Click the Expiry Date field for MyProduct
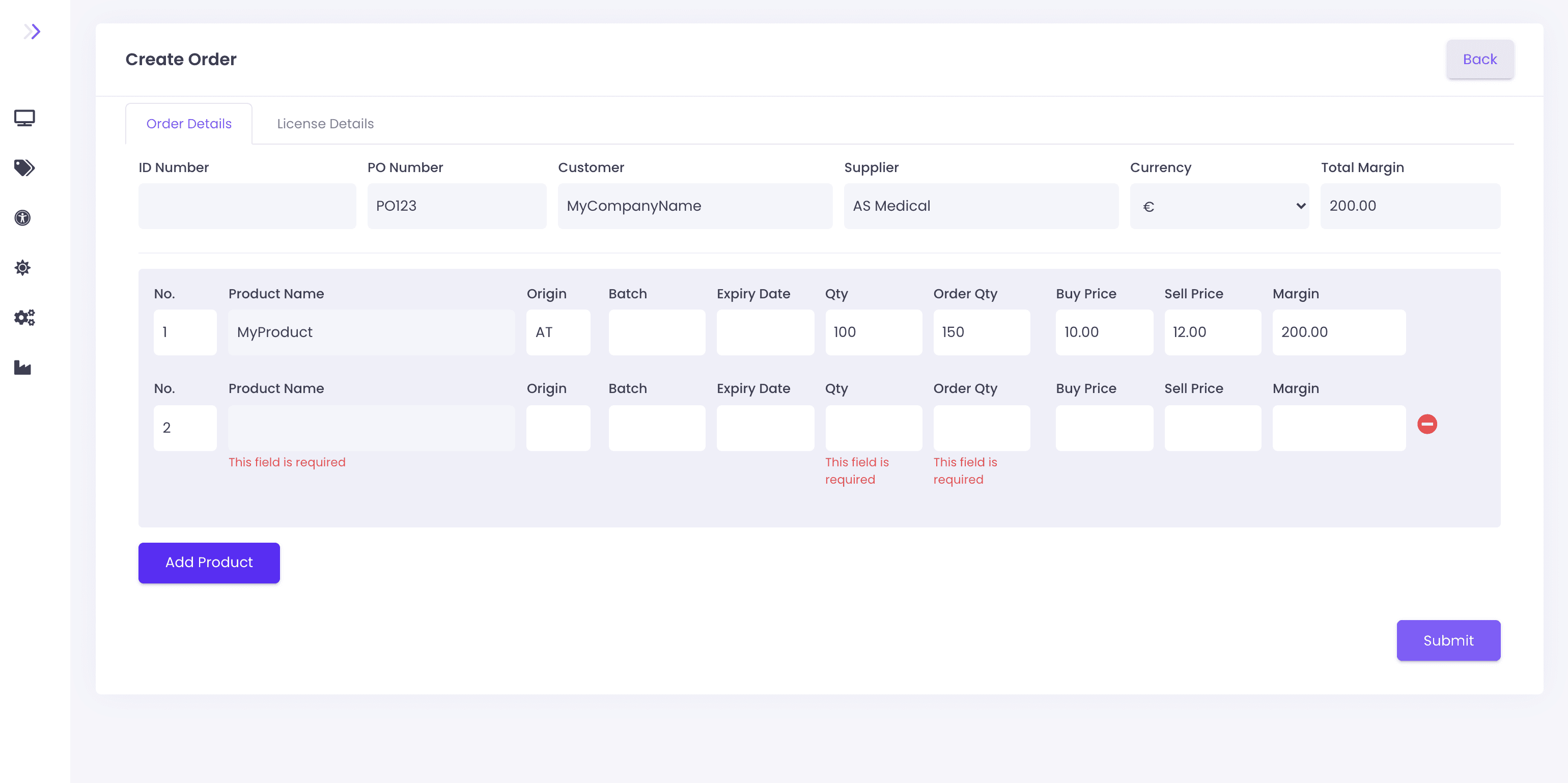The width and height of the screenshot is (1568, 783). click(x=765, y=332)
